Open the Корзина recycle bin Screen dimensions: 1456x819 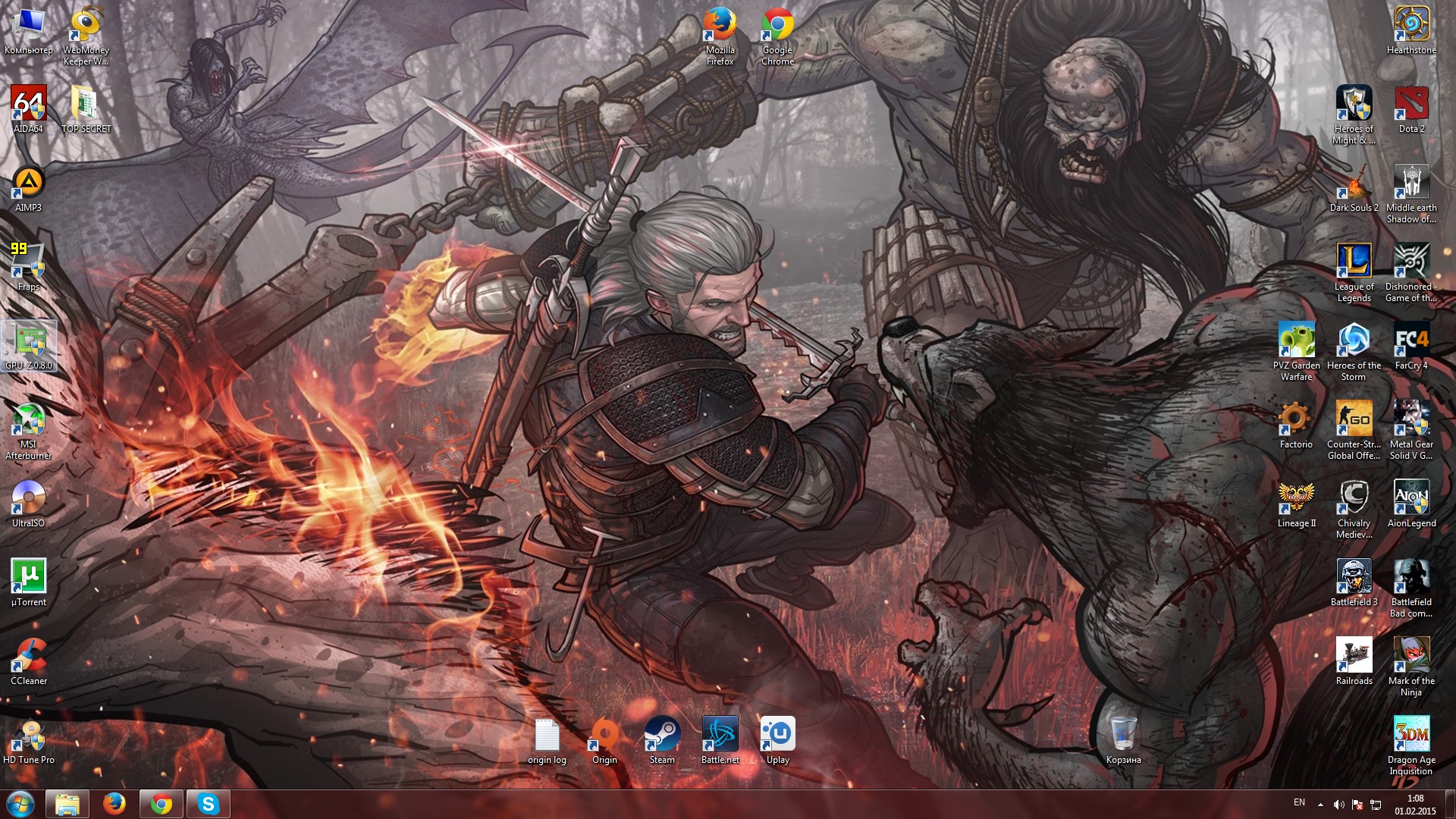click(1124, 741)
